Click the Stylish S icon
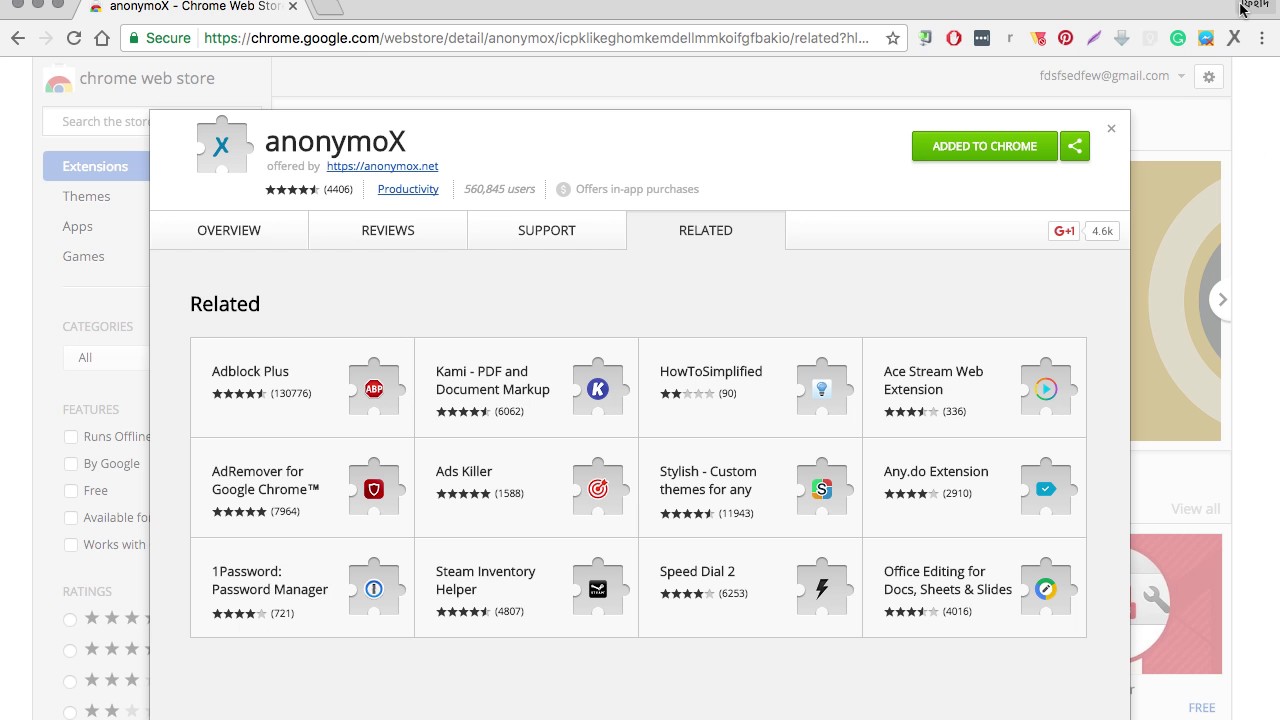The image size is (1280, 720). pos(822,489)
